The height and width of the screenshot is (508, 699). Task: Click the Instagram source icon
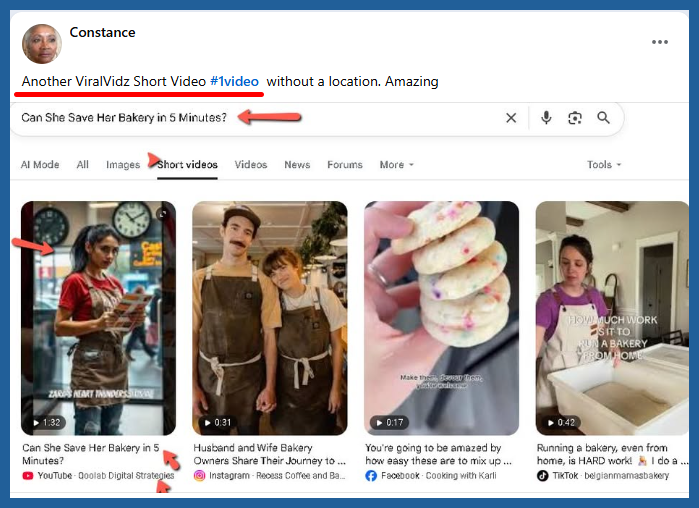(200, 476)
